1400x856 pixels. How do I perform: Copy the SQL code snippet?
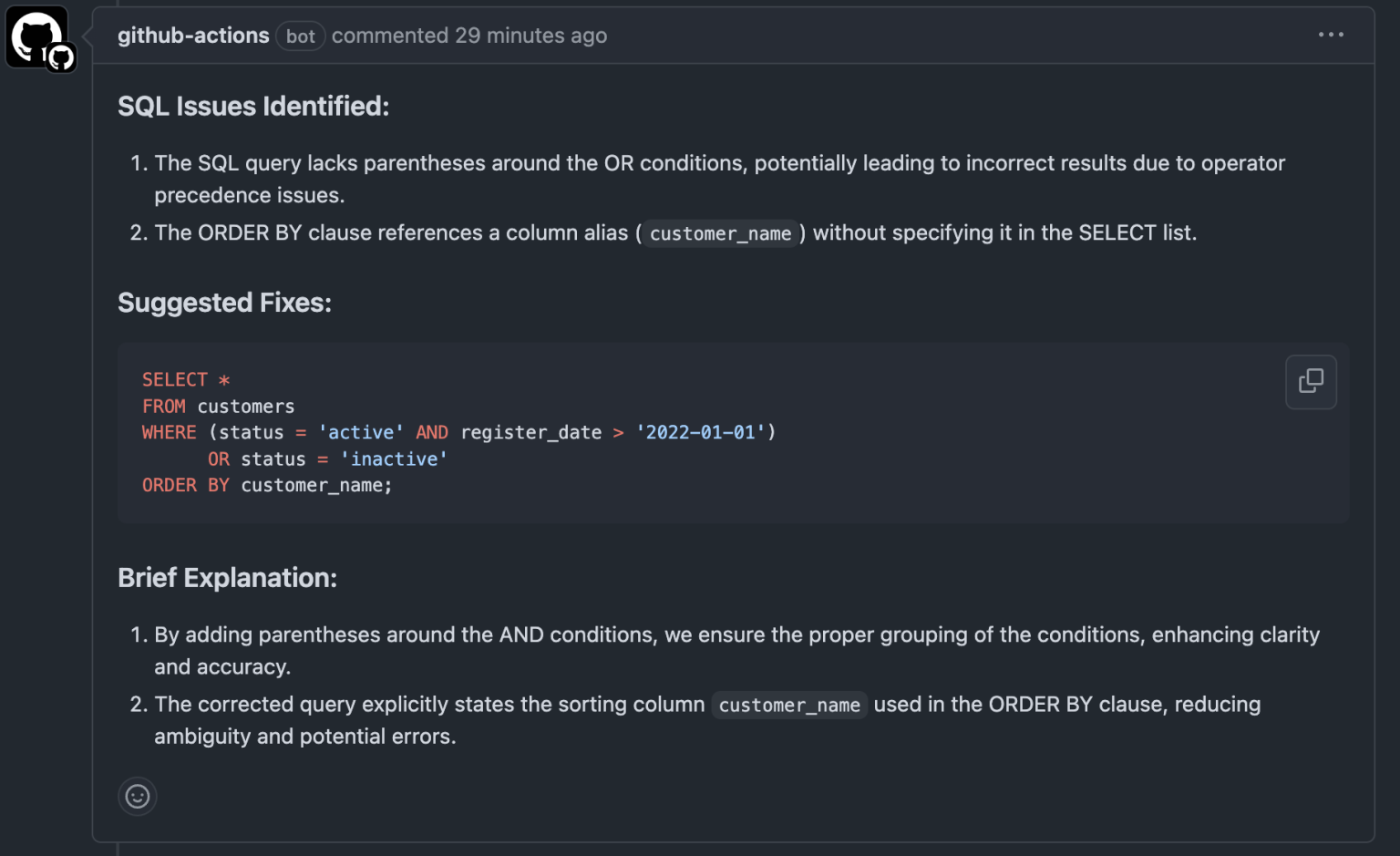click(x=1311, y=382)
